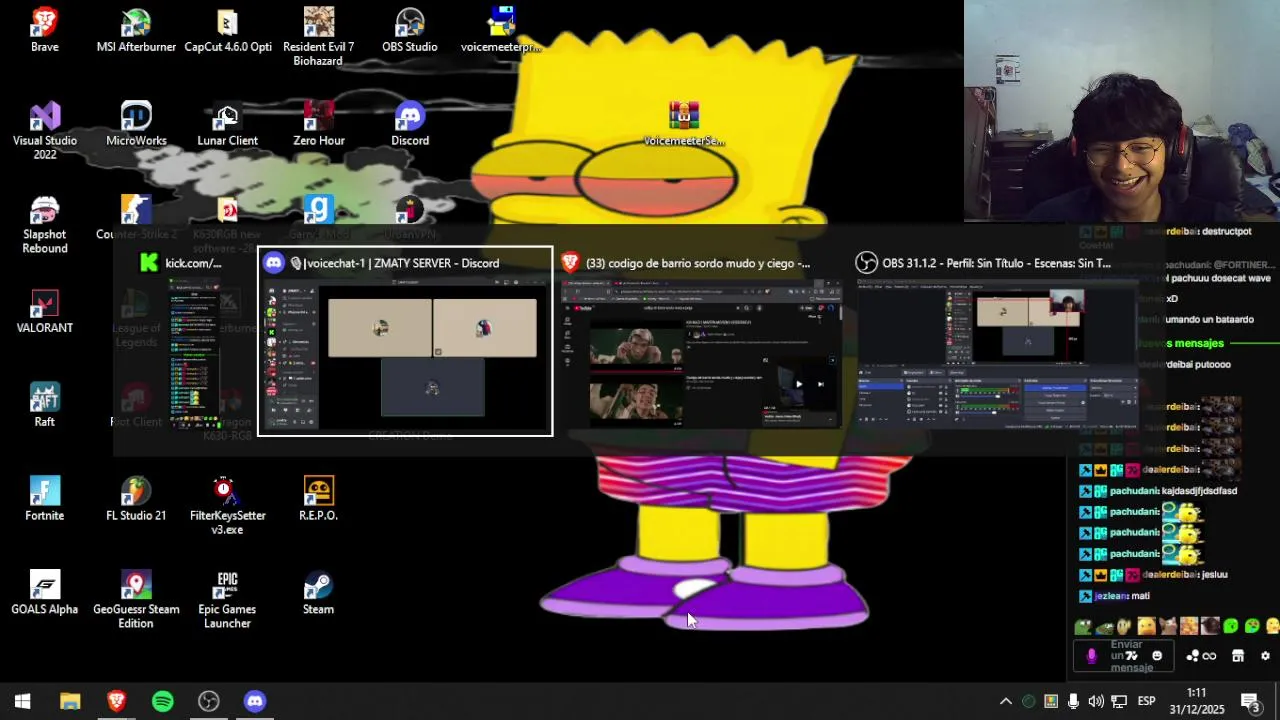Open FilterKeysSetter v3.exe icon
Image resolution: width=1280 pixels, height=720 pixels.
point(227,505)
